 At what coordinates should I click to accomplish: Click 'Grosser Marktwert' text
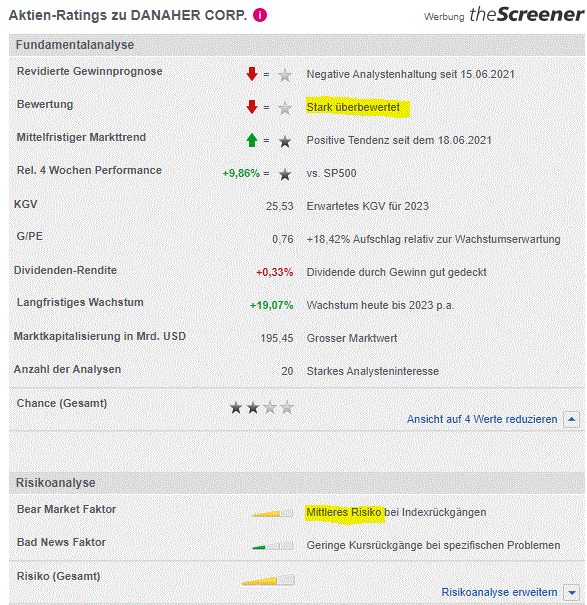[x=352, y=338]
